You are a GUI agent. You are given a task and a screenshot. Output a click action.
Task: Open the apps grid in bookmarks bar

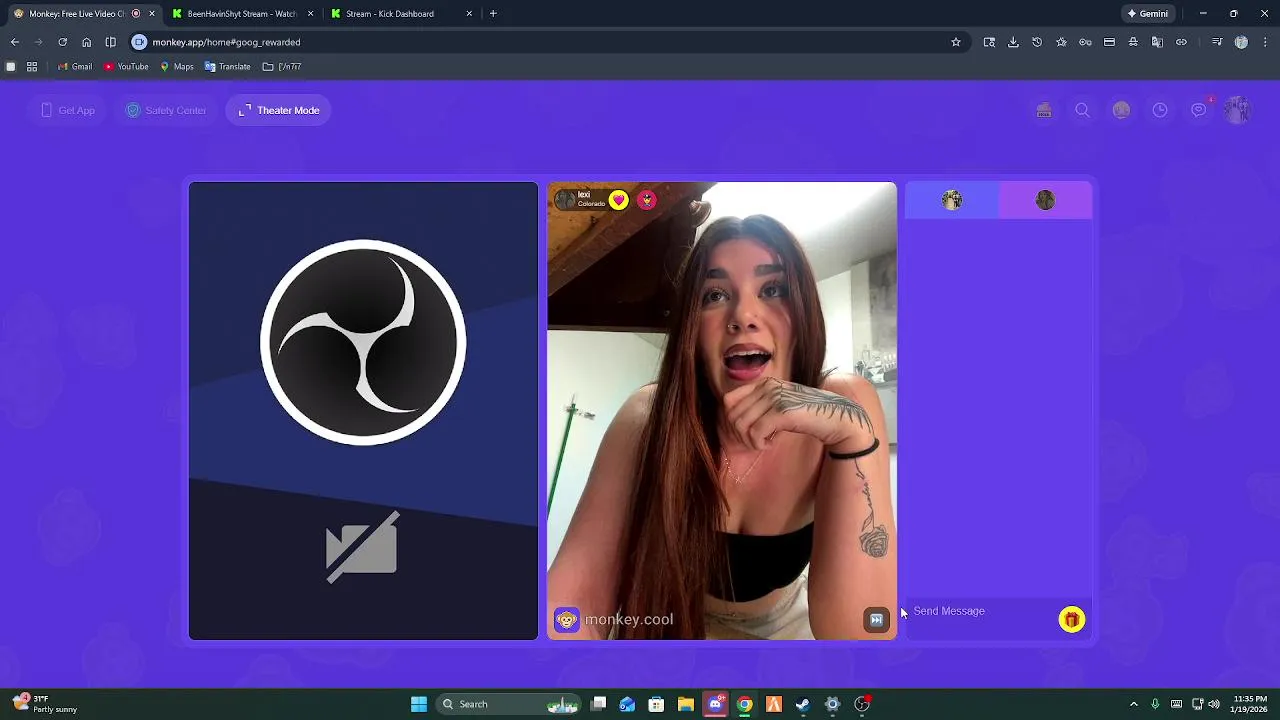tap(32, 67)
